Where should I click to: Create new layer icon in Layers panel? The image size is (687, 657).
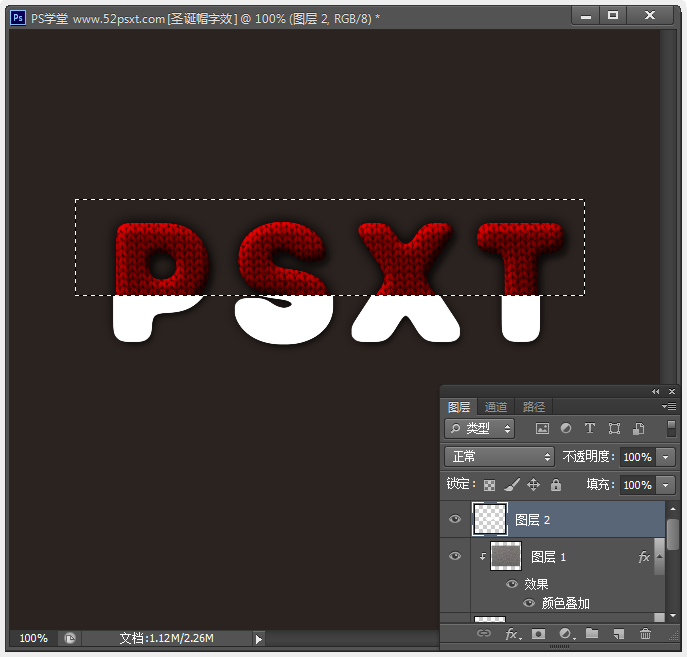[618, 634]
